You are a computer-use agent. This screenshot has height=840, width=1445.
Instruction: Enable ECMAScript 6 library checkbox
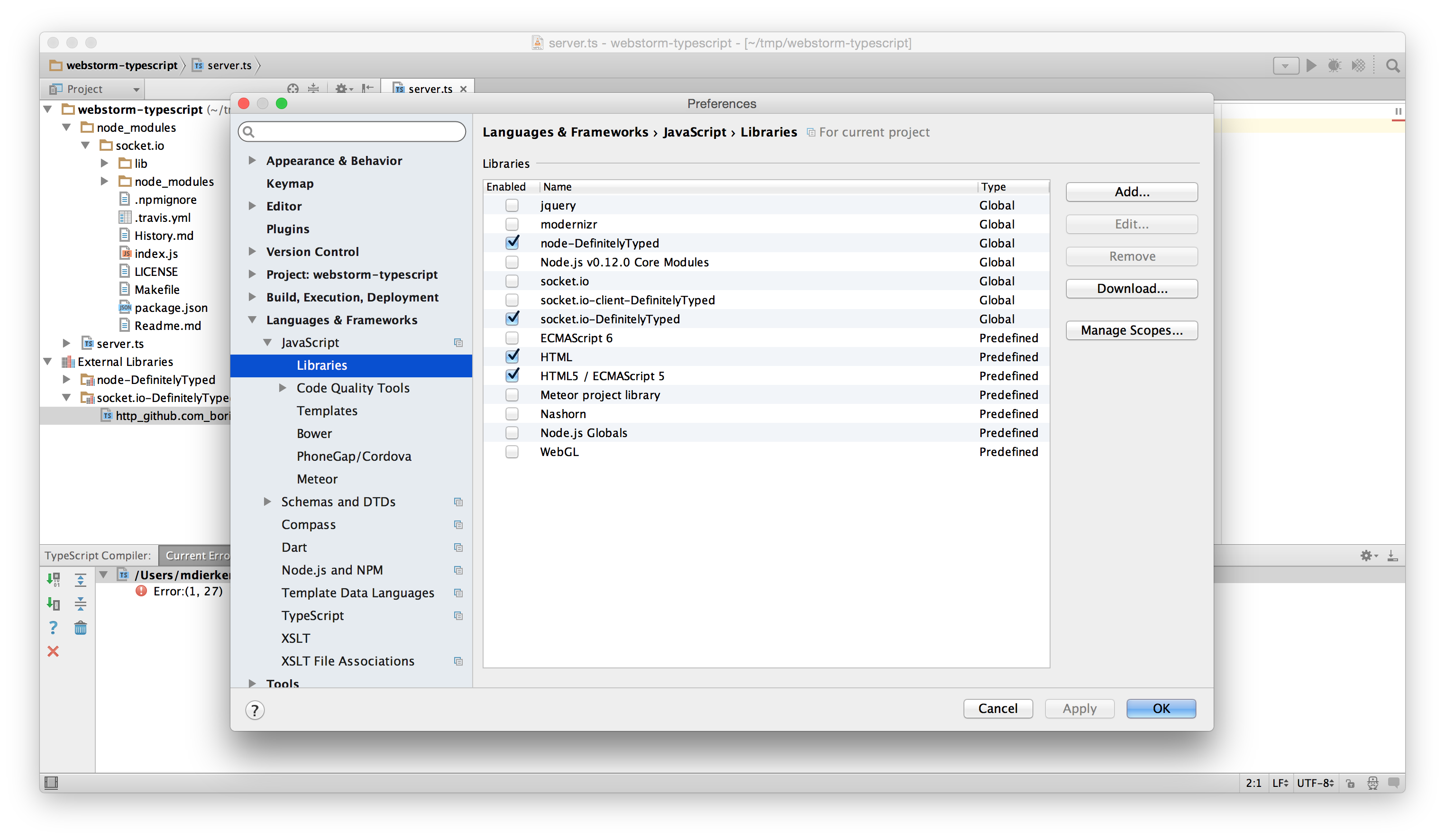click(512, 338)
